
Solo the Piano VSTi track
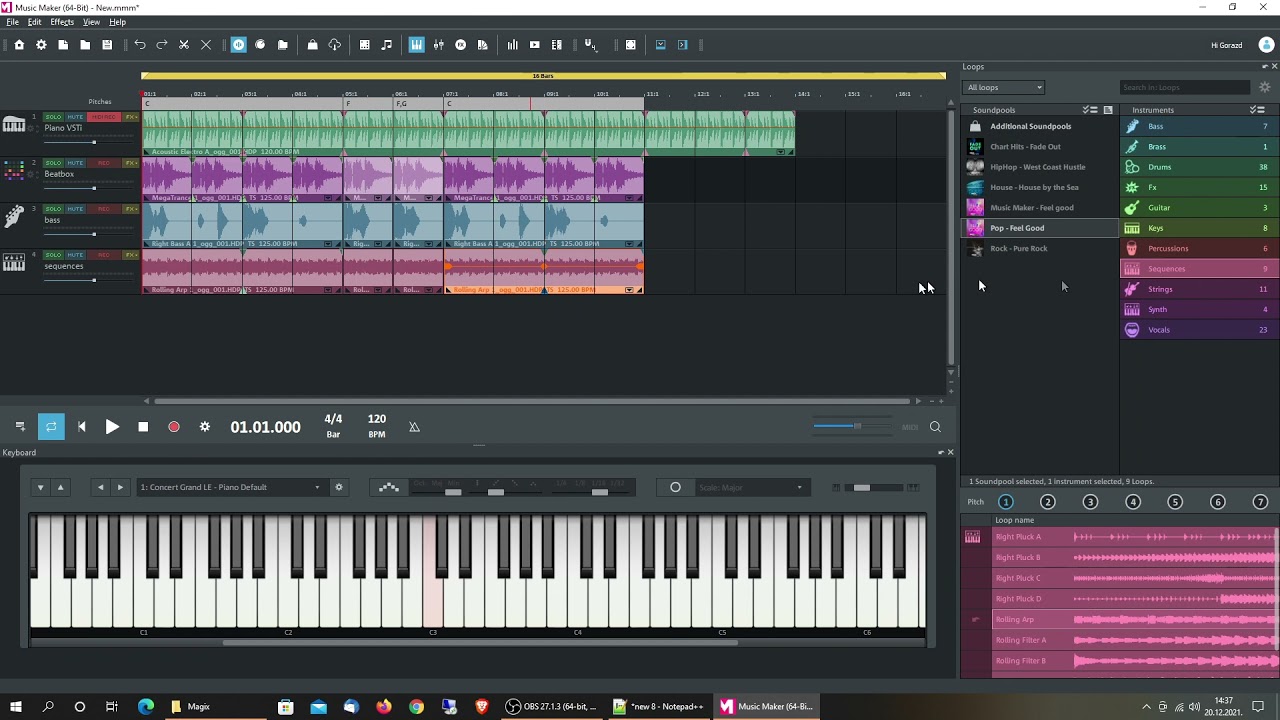point(53,117)
